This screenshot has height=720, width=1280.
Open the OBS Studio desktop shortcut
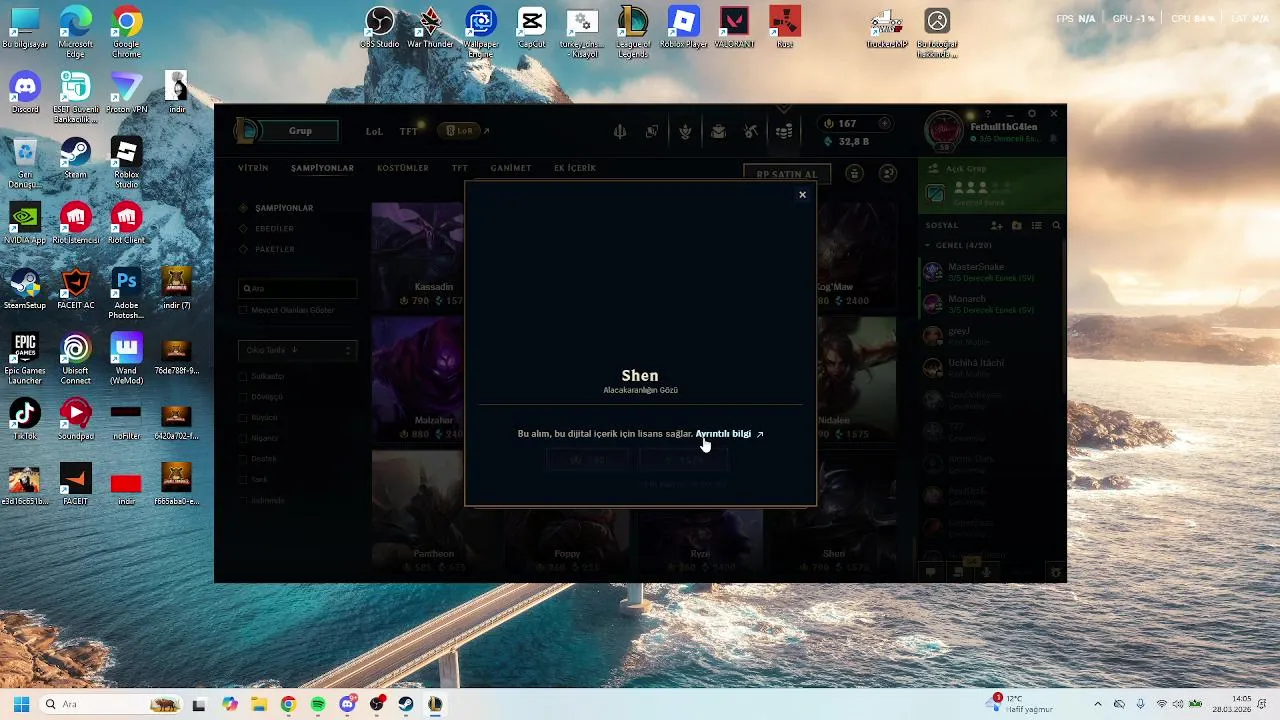380,28
